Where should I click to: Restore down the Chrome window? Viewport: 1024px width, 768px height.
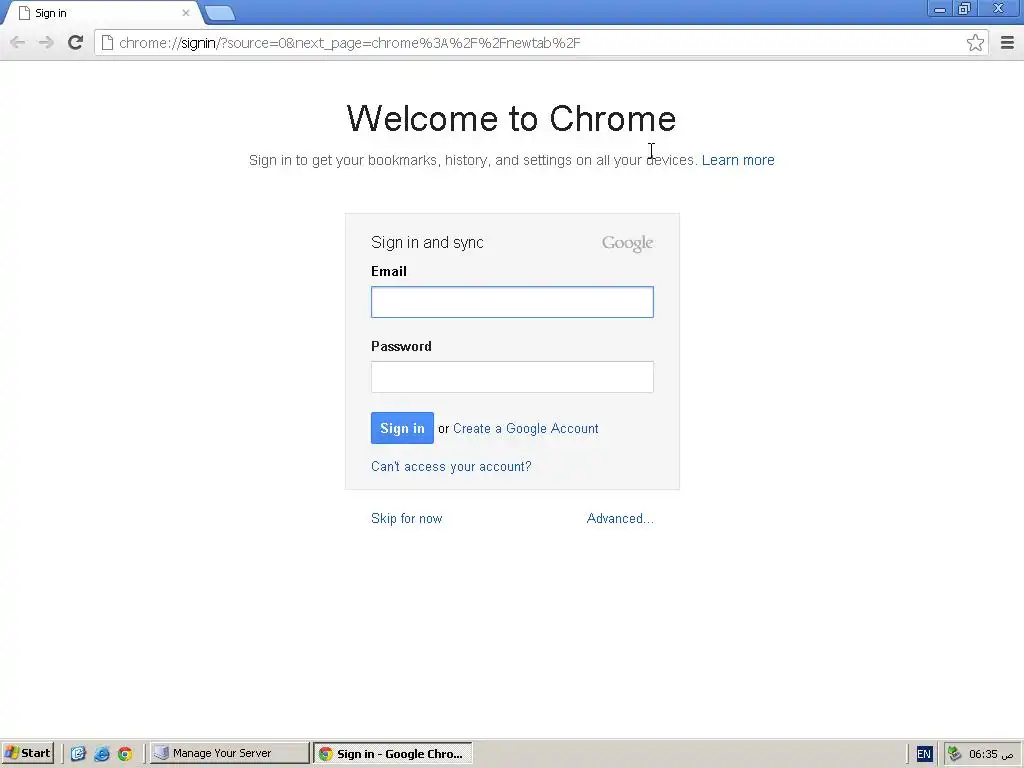[964, 9]
